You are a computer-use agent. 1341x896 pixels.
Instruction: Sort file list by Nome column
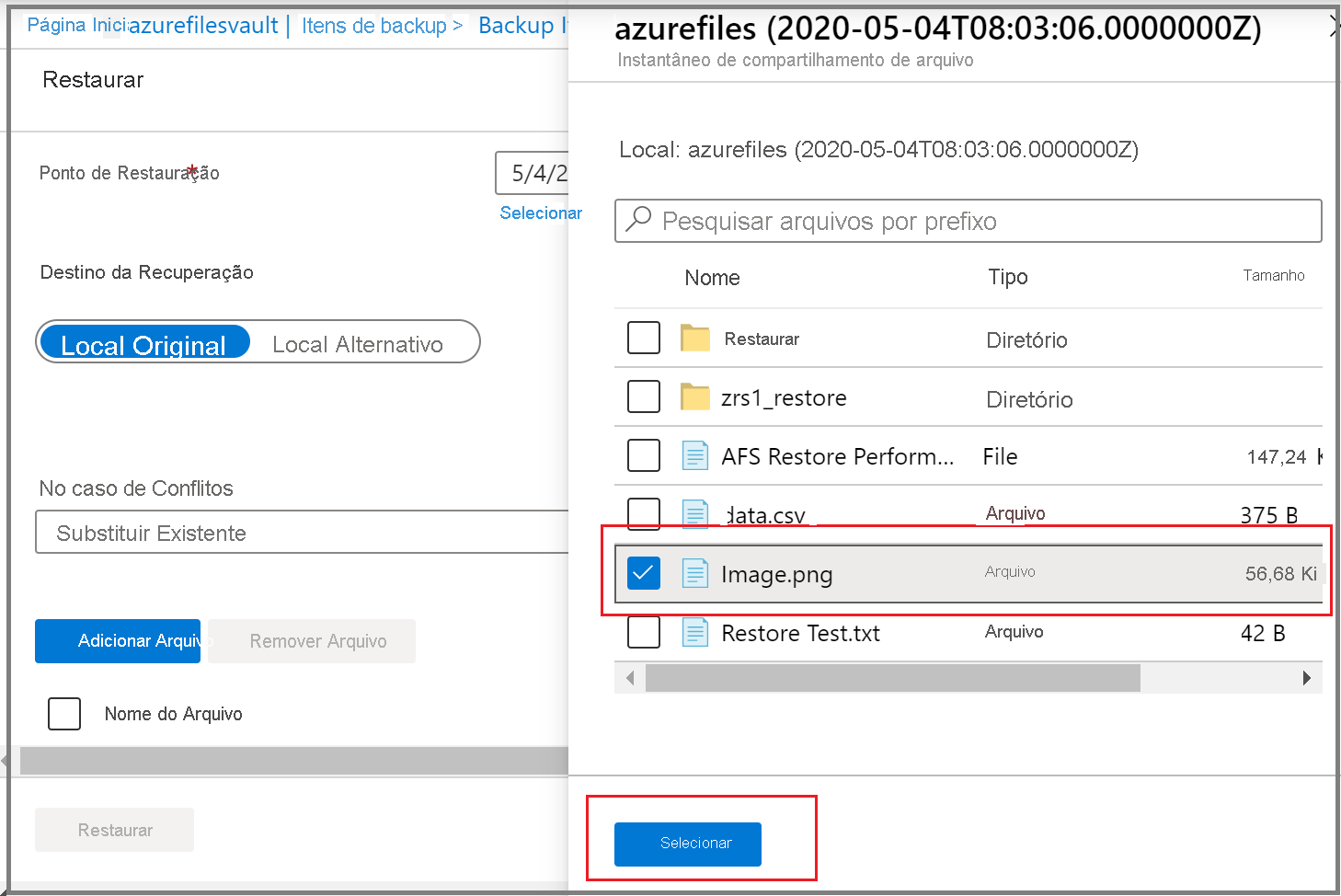tap(712, 278)
